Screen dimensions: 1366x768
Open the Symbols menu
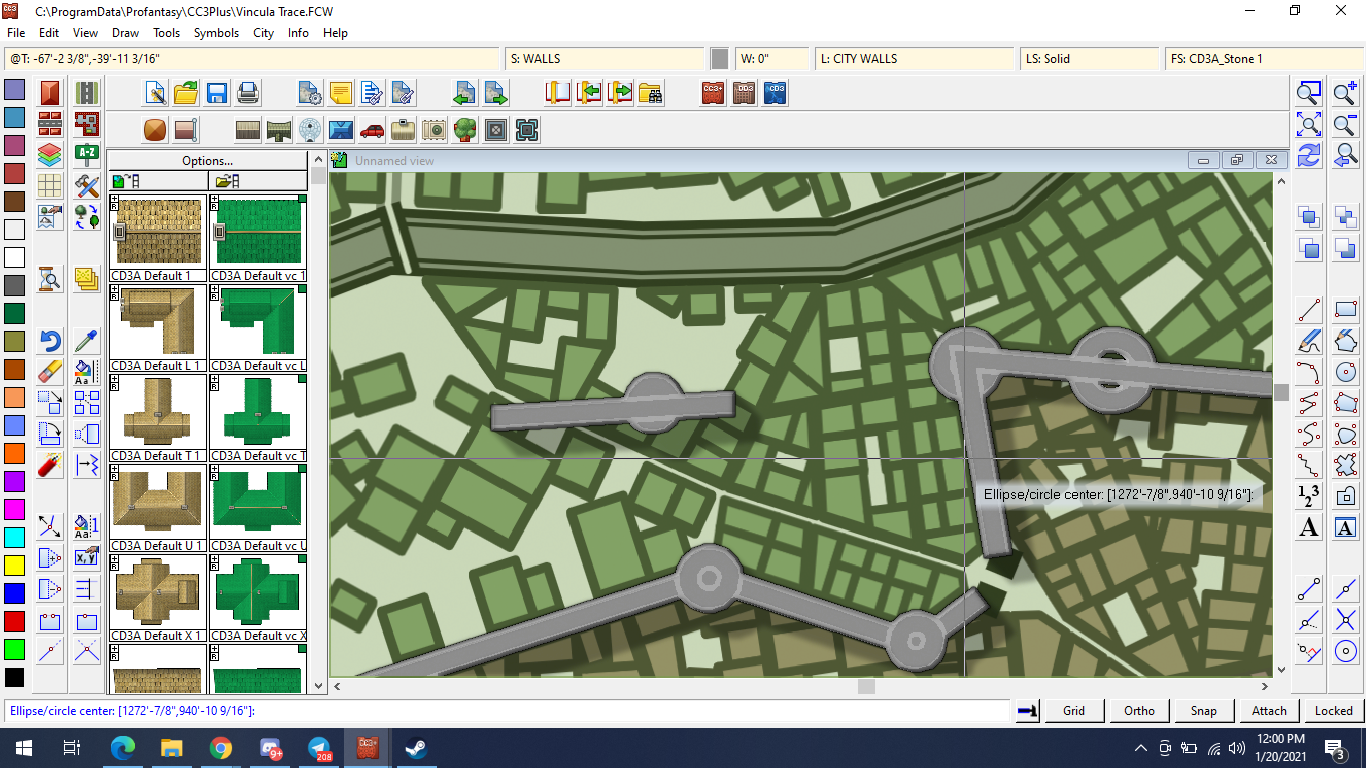pos(216,33)
